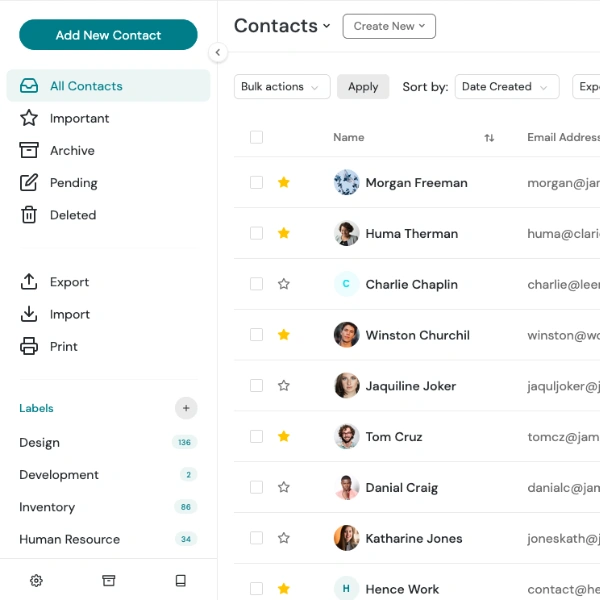Sort by Name column arrows icon
600x600 pixels.
tap(489, 138)
